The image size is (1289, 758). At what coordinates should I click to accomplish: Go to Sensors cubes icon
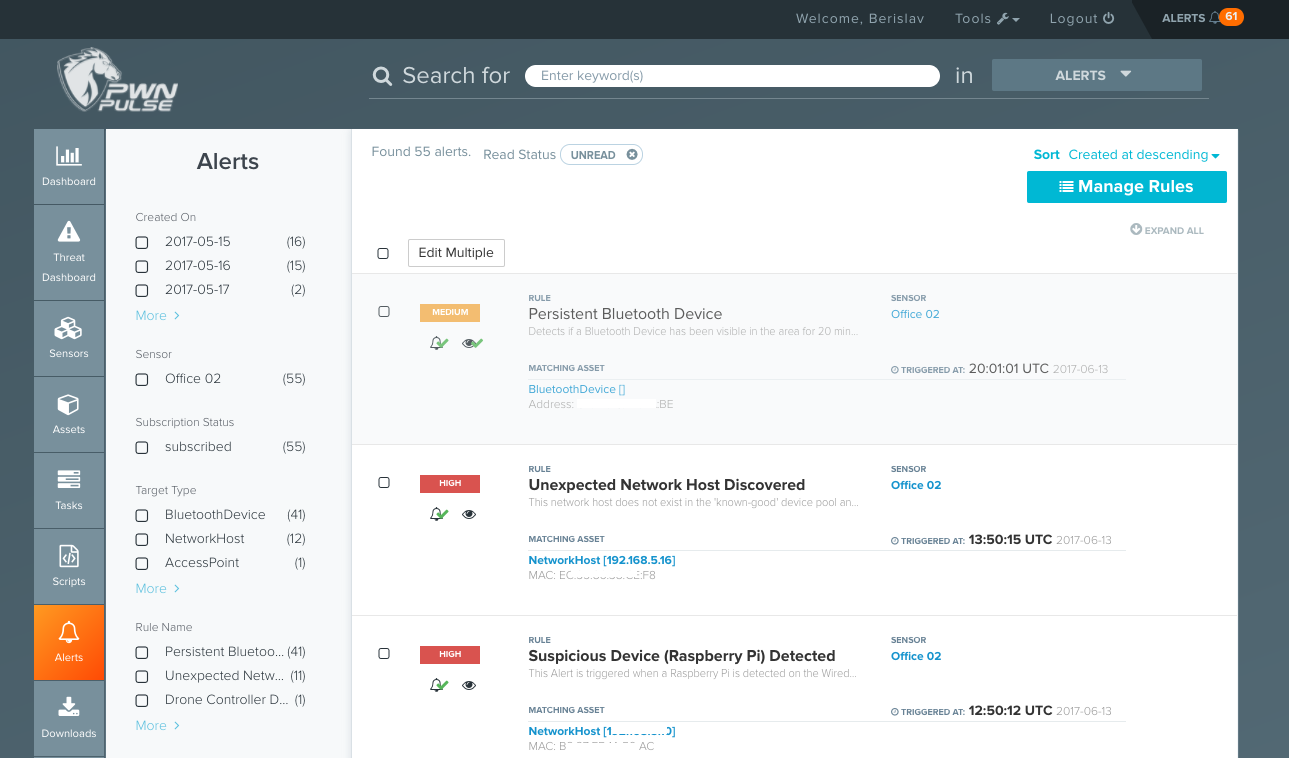point(68,328)
